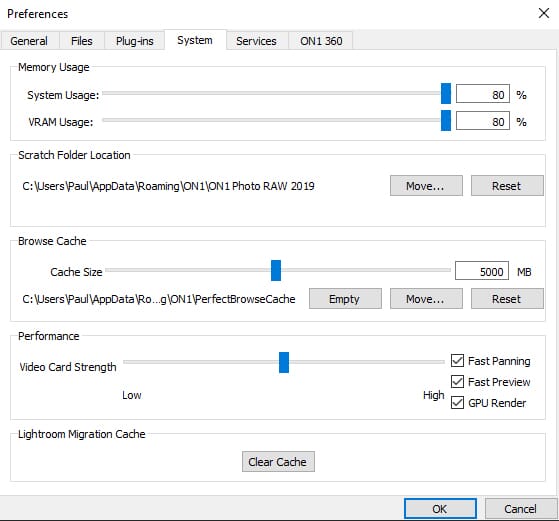Switch to the General tab
This screenshot has width=559, height=521.
pyautogui.click(x=29, y=41)
